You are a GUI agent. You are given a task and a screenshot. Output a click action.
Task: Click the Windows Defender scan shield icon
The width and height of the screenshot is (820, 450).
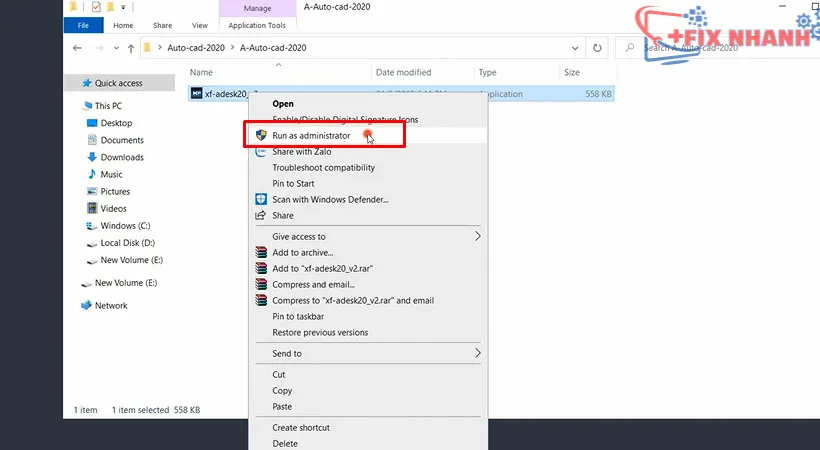pos(260,199)
